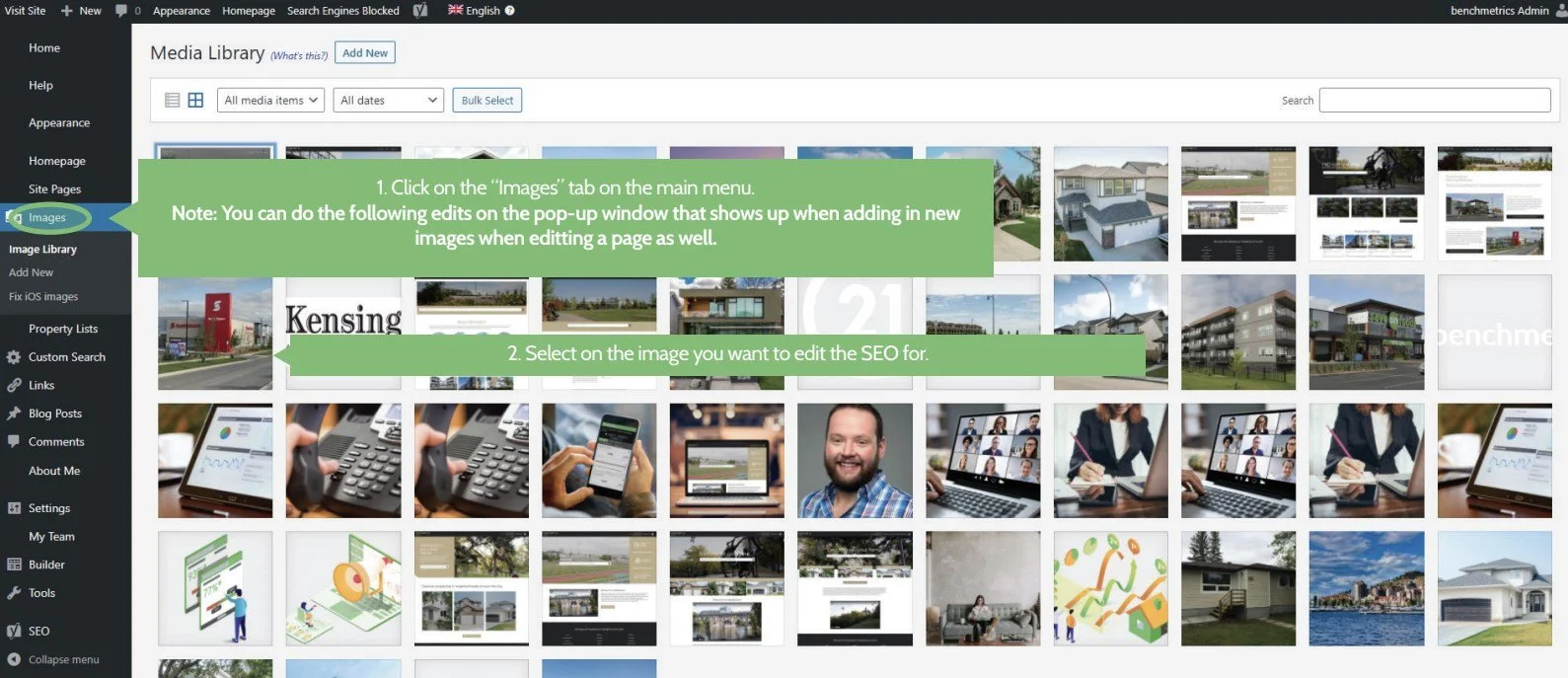Click the Visit Site link
The width and height of the screenshot is (1568, 678).
(x=25, y=11)
